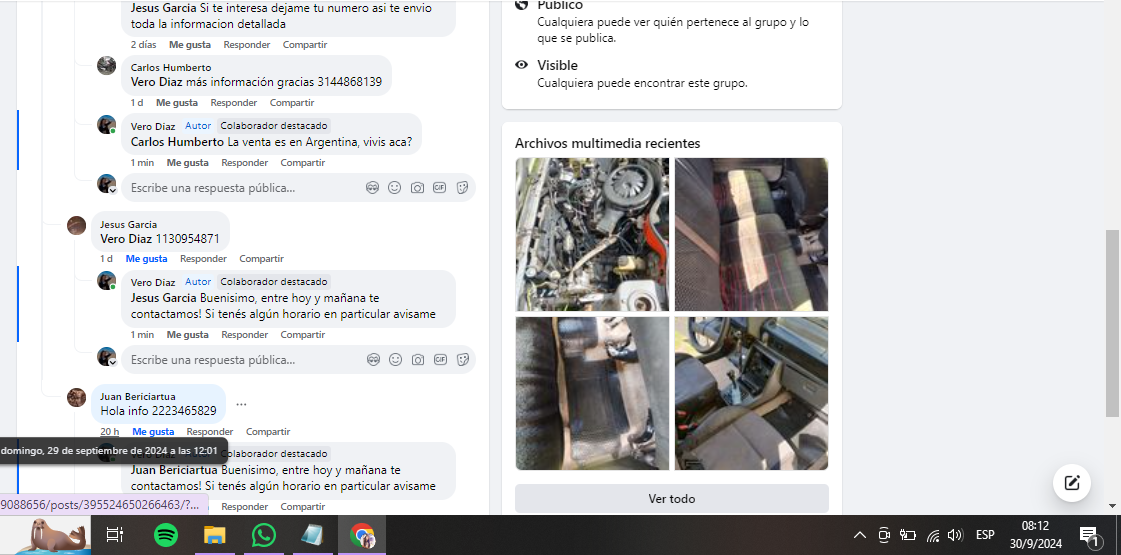Launch Spotify from the taskbar

166,535
